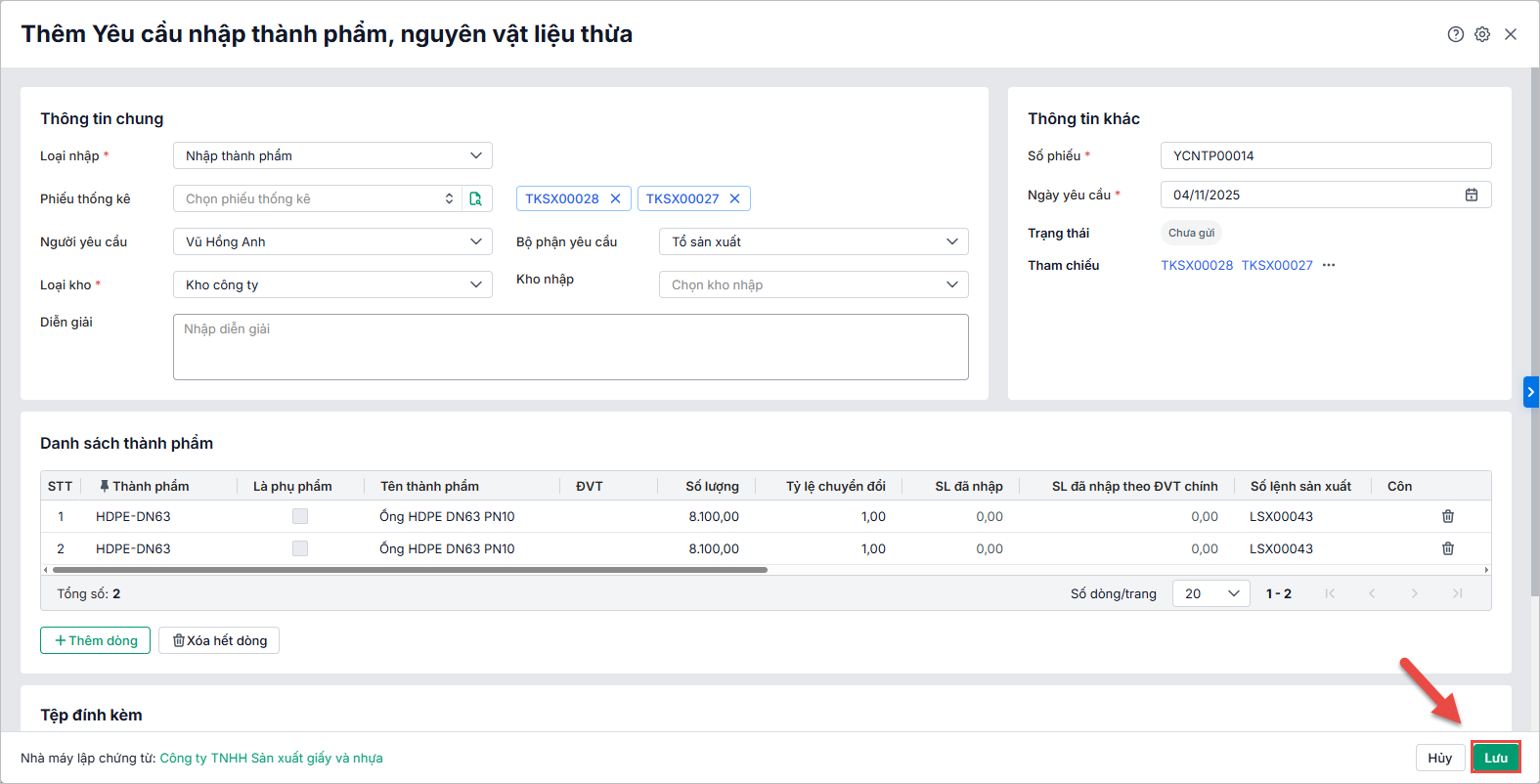Open the TKSX00028 reference link
1540x784 pixels.
point(1197,265)
